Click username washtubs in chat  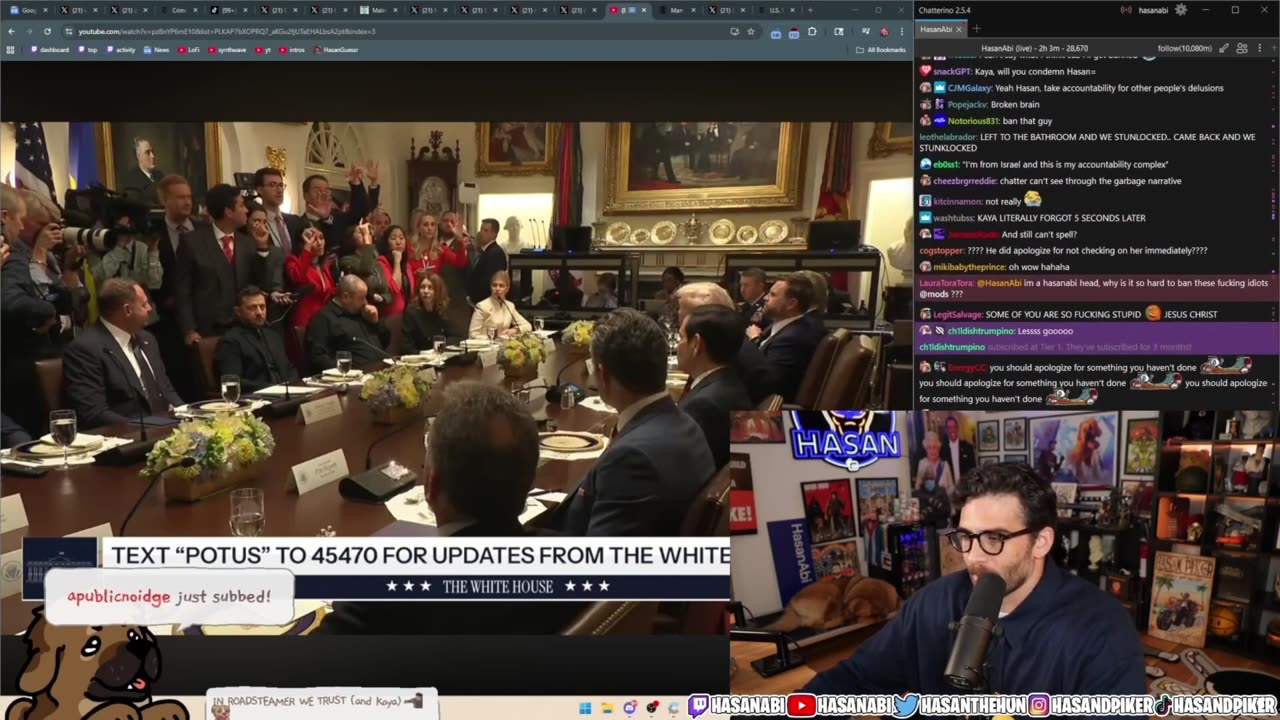[x=953, y=217]
